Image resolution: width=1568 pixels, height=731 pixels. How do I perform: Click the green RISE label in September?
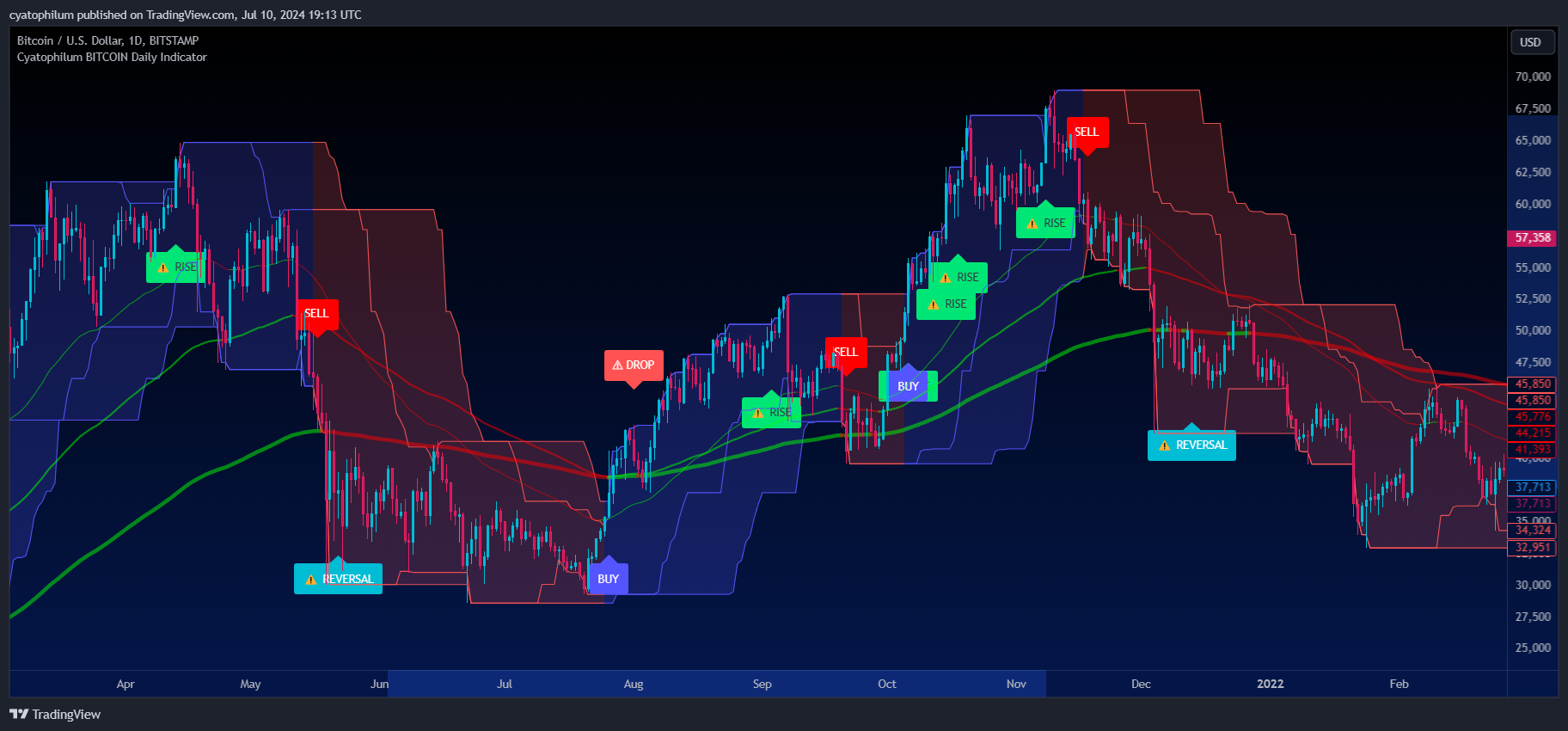[771, 413]
